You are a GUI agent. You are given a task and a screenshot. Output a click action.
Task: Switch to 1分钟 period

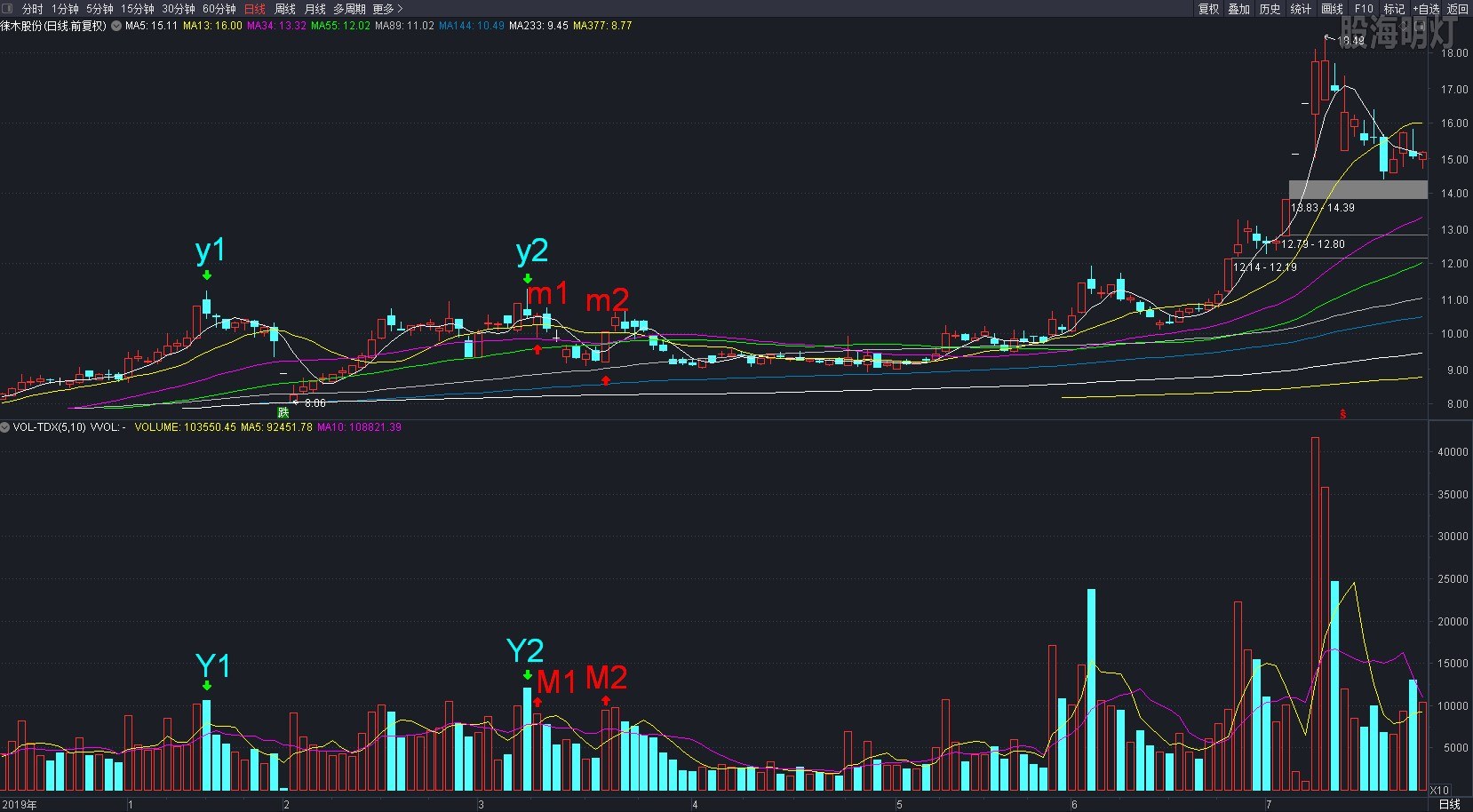point(65,9)
